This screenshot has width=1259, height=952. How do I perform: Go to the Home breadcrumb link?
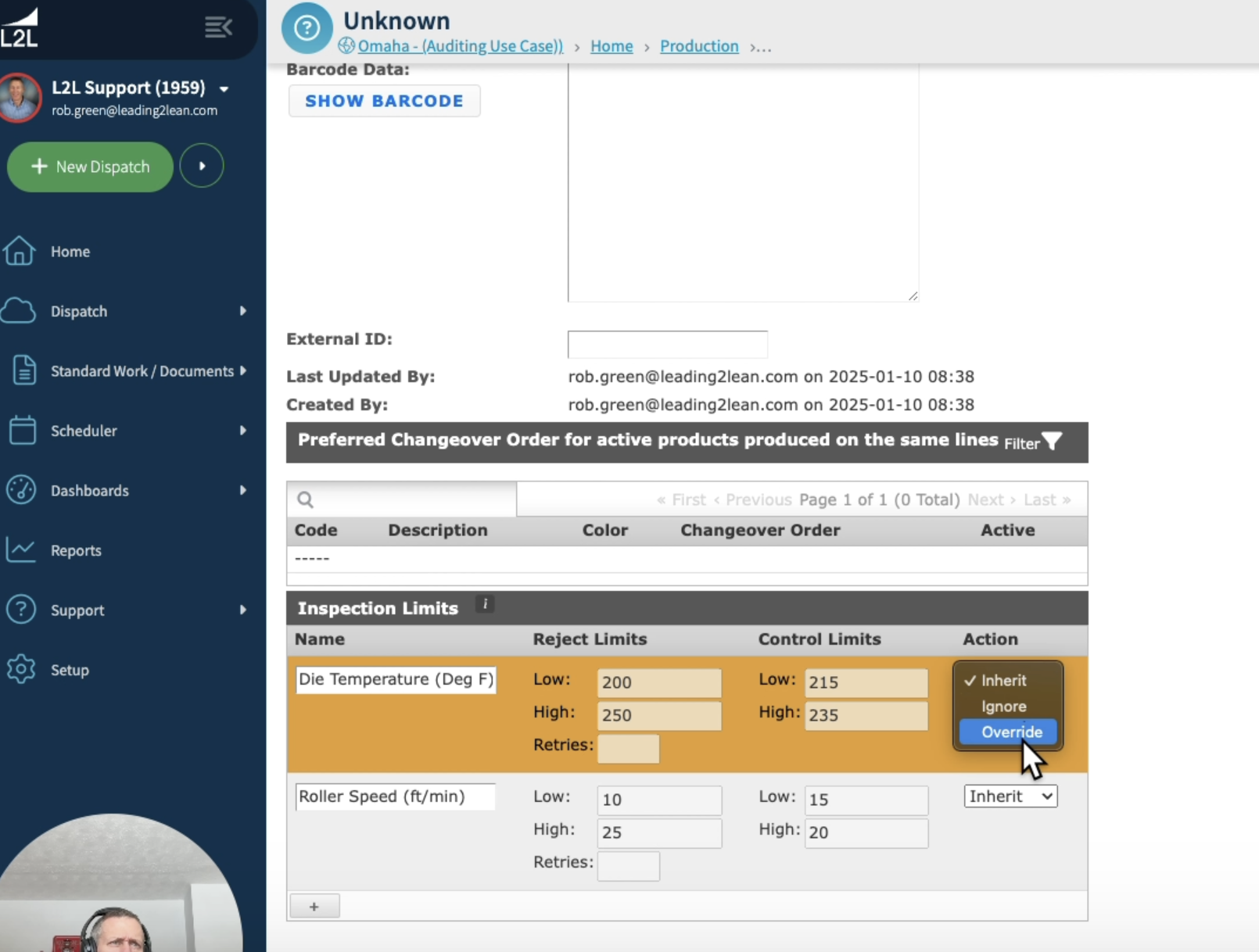[612, 46]
